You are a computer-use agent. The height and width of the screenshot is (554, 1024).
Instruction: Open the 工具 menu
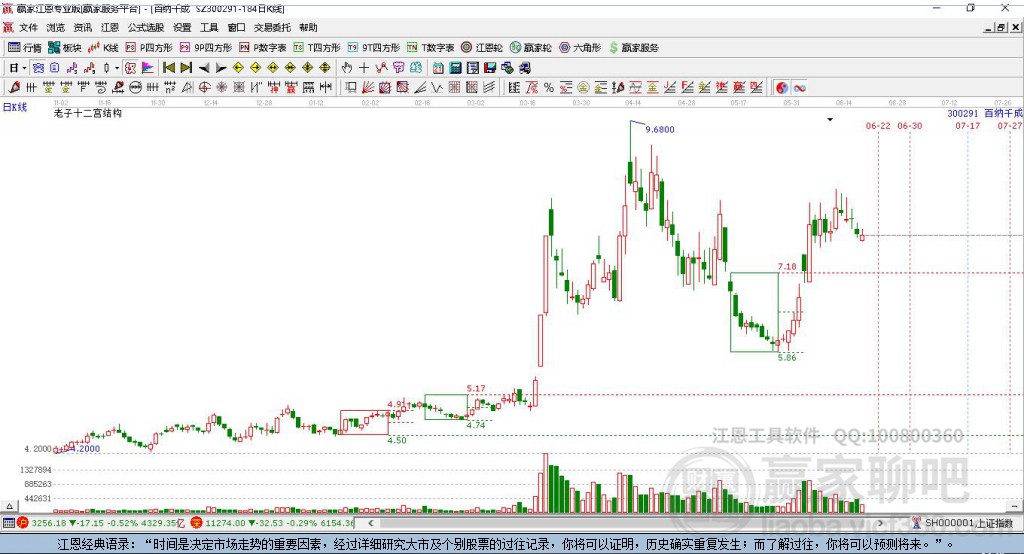point(209,27)
